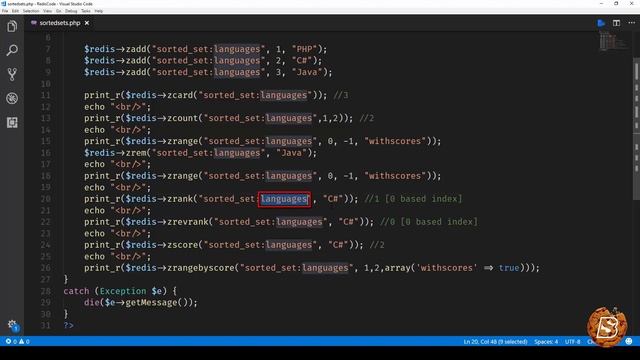Open the Debug view in the activity bar
The height and width of the screenshot is (360, 640).
click(x=12, y=98)
